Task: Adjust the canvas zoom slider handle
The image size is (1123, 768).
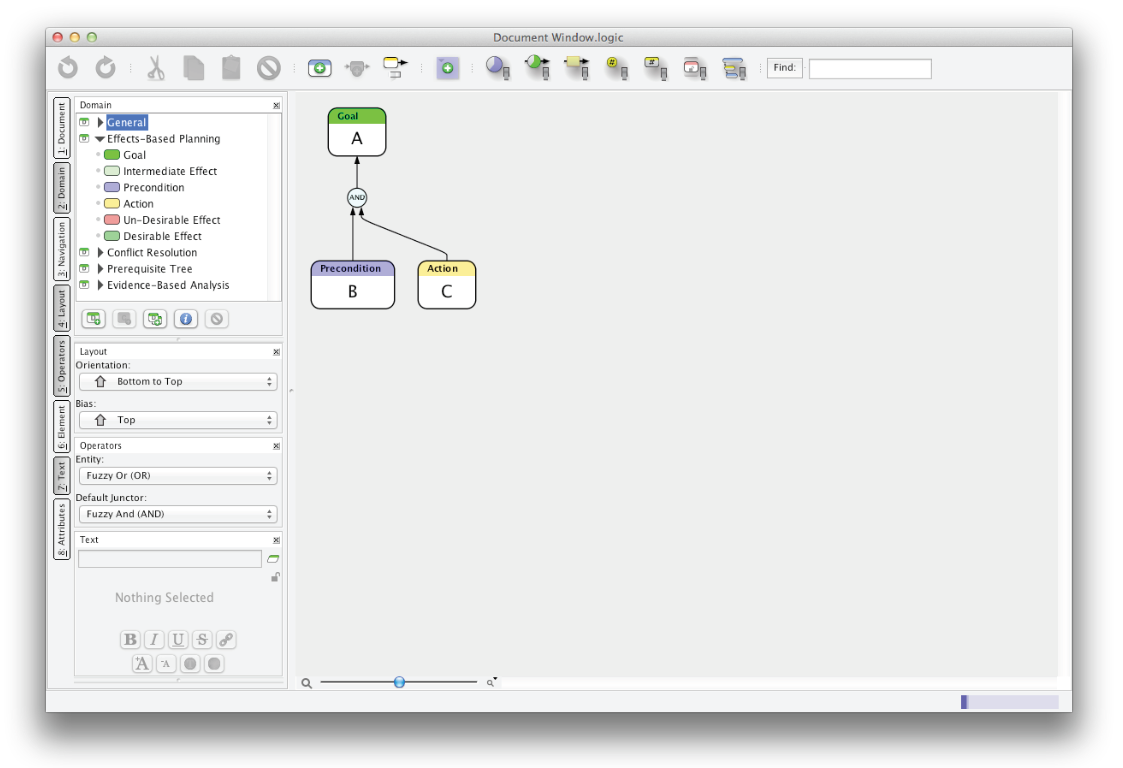Action: (400, 682)
